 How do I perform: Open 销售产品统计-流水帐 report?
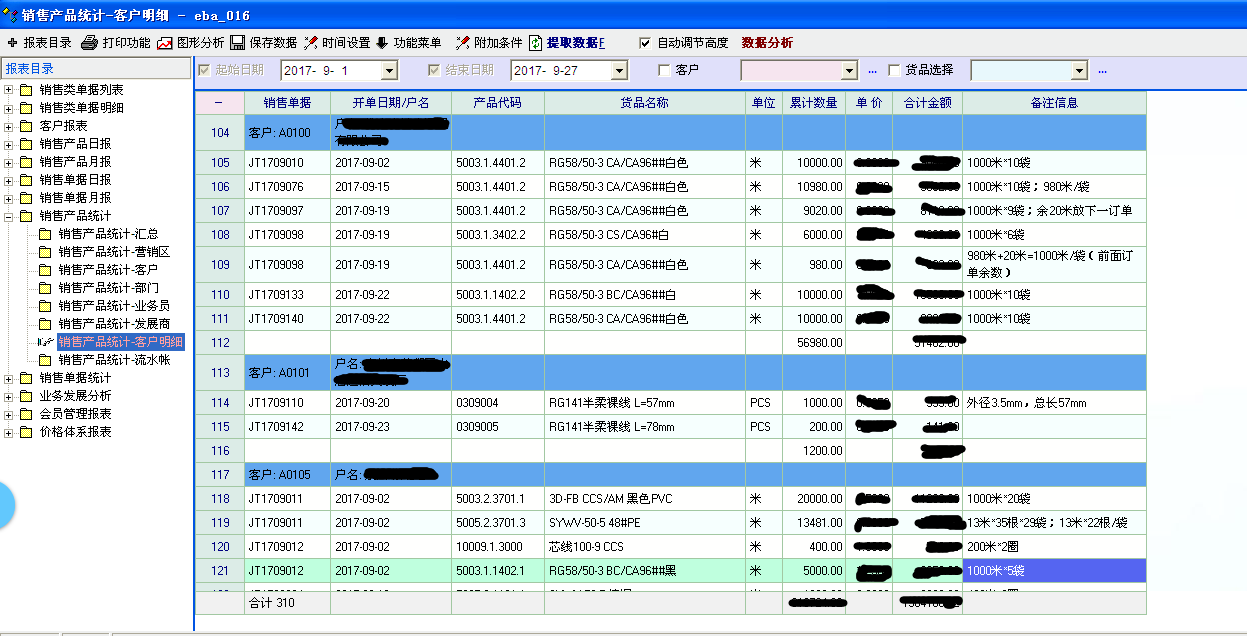(114, 360)
